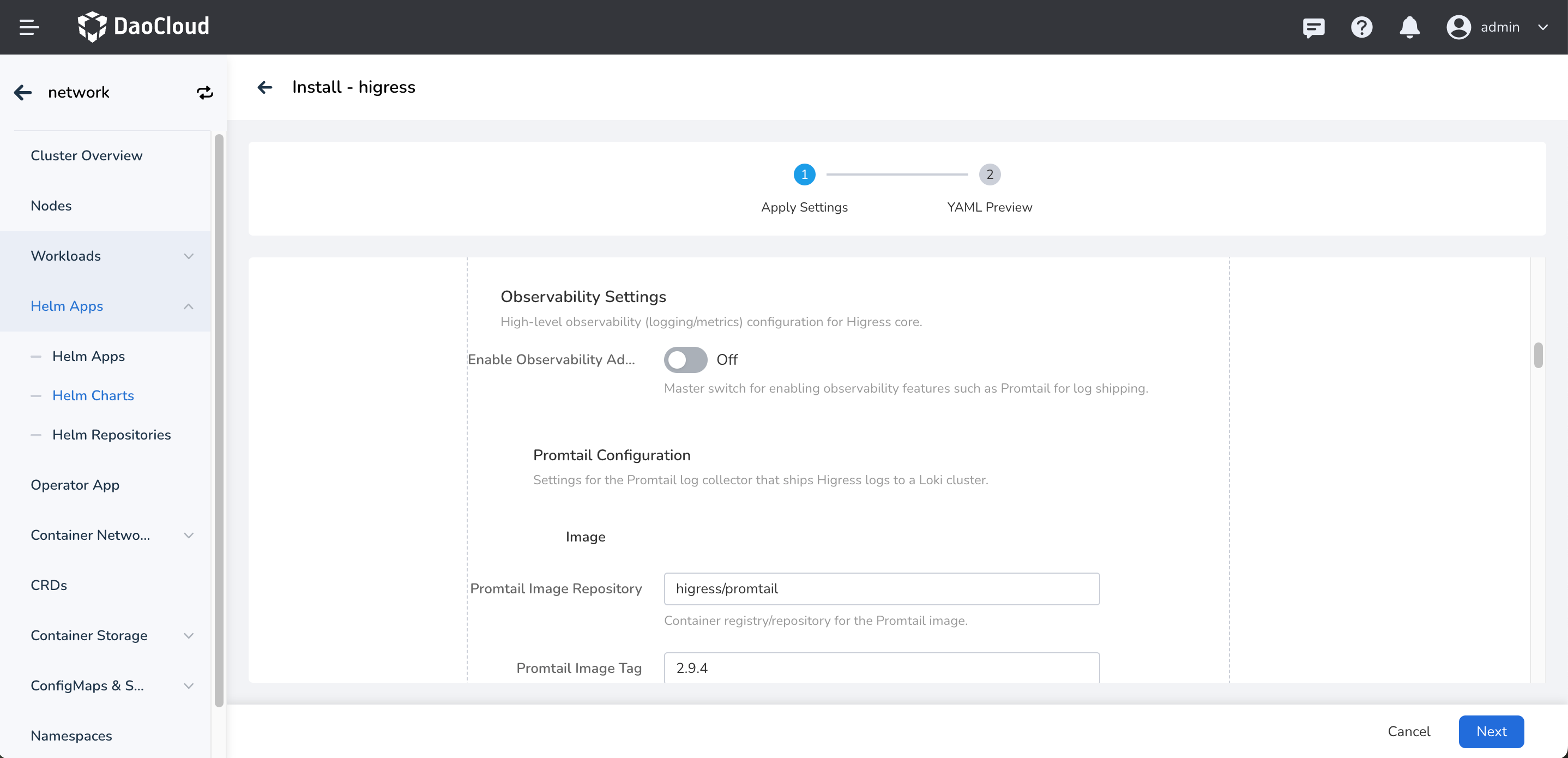Select Cluster Overview in sidebar
This screenshot has width=1568, height=758.
(x=87, y=155)
